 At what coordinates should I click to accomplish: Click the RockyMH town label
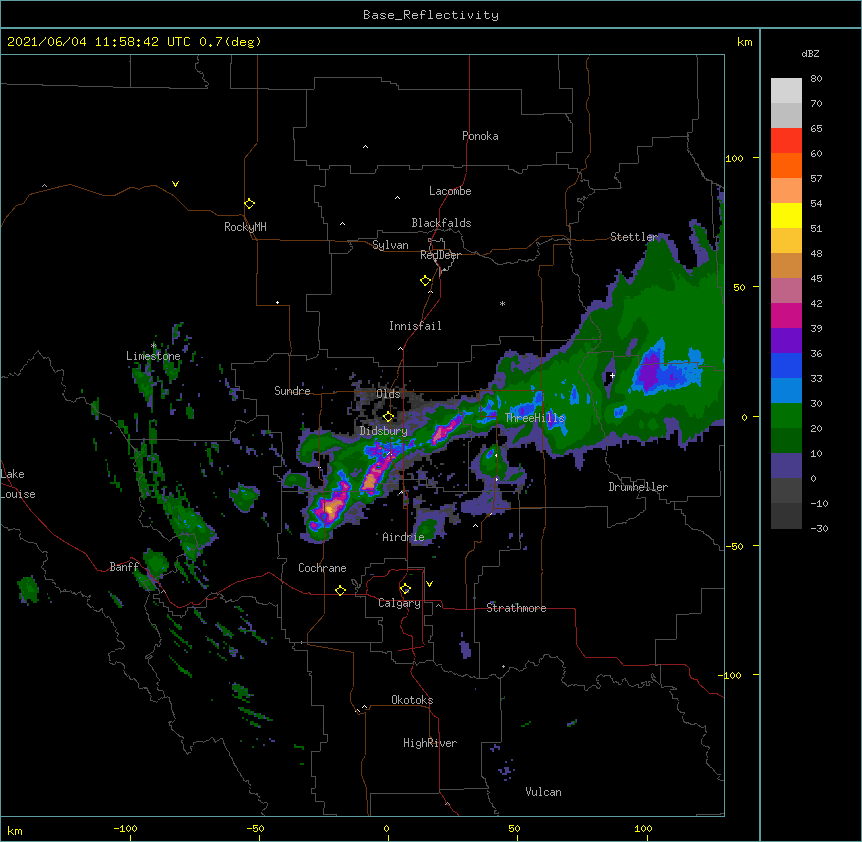click(245, 227)
